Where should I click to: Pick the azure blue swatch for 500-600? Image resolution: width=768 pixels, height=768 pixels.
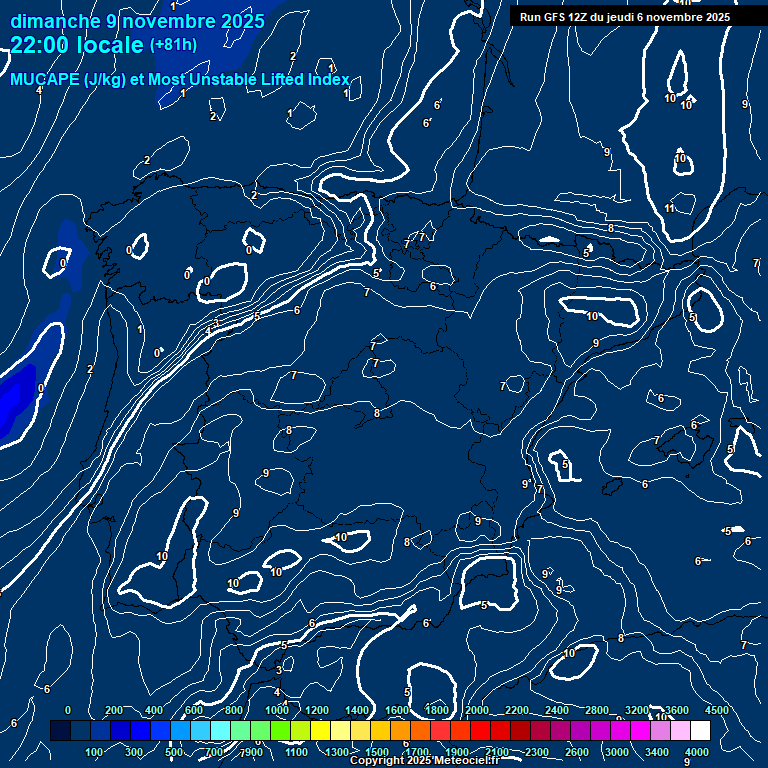click(180, 730)
